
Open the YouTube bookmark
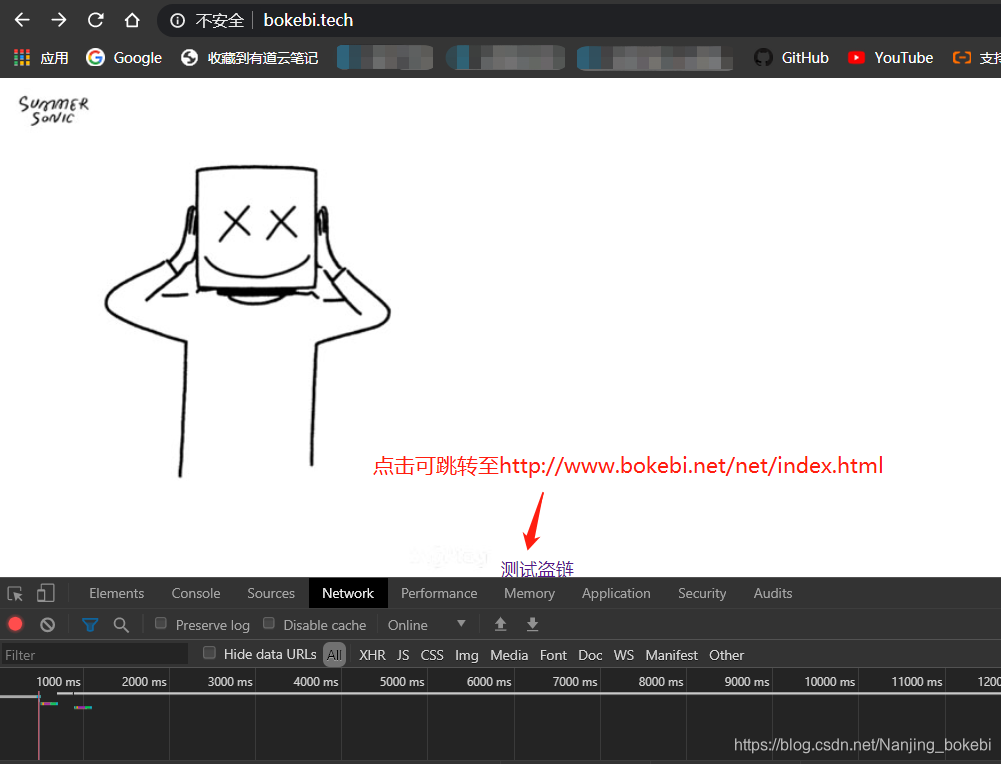point(891,58)
